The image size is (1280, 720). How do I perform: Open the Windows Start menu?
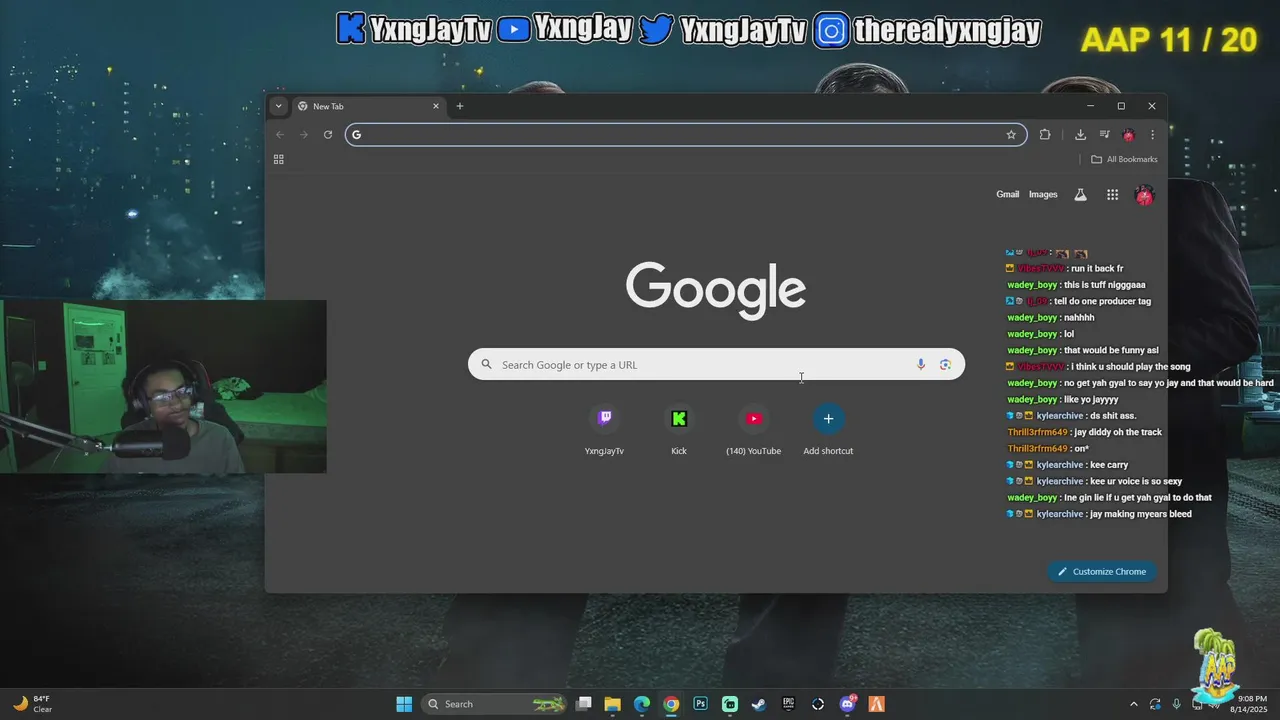404,704
